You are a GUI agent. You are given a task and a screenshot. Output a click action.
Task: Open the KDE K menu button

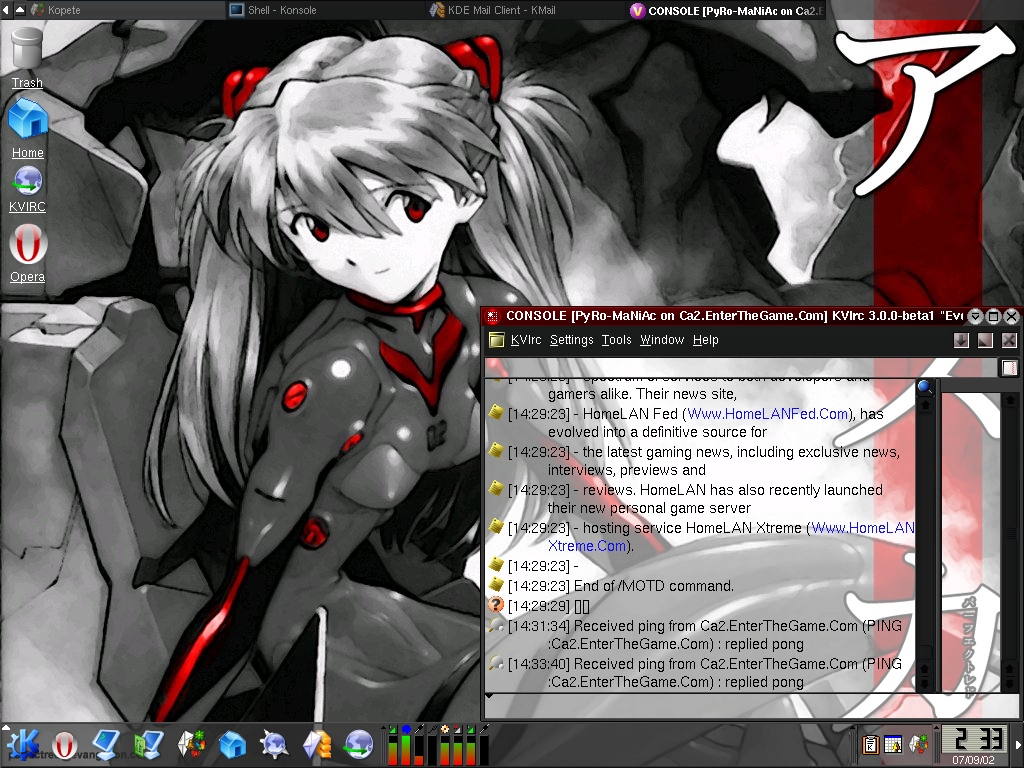click(24, 745)
